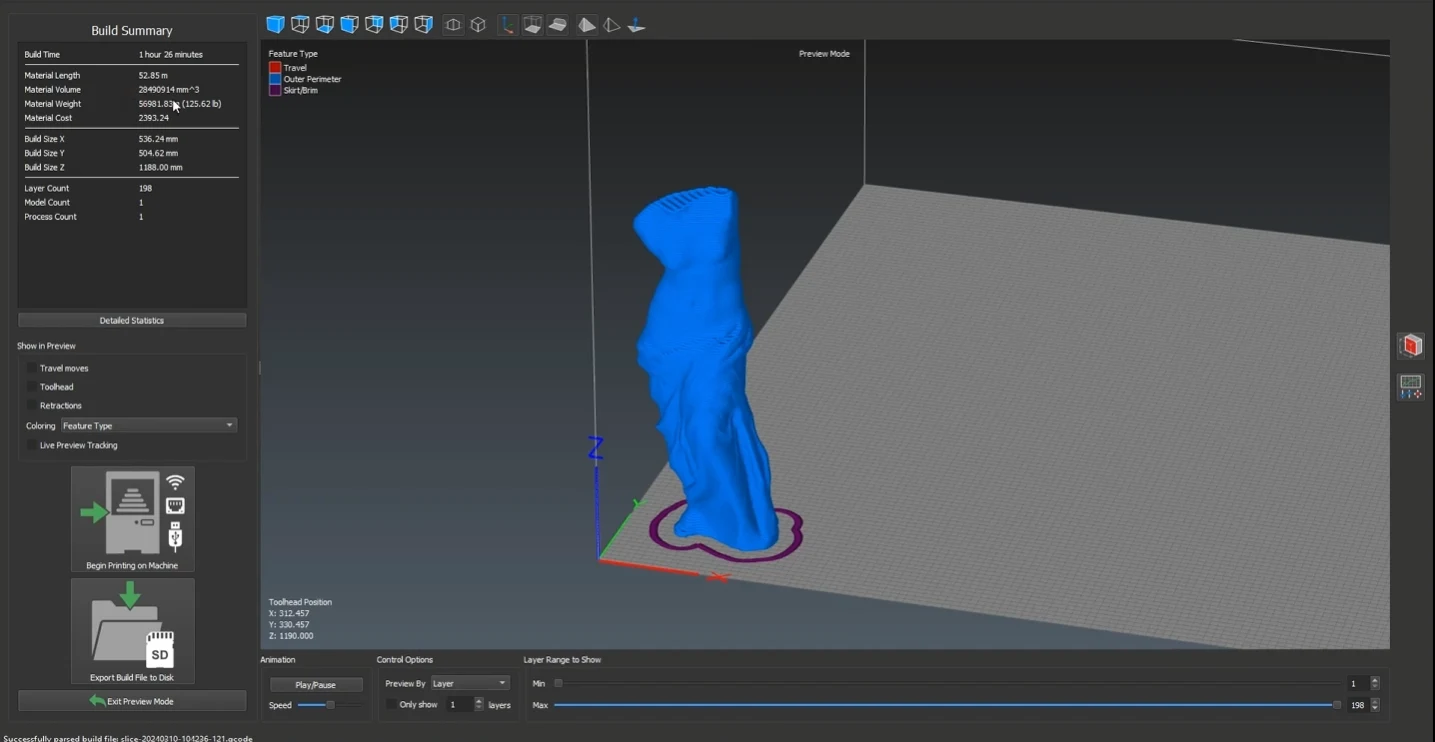Viewport: 1435px width, 742px height.
Task: Toggle Live Preview Tracking checkbox
Action: [x=32, y=446]
